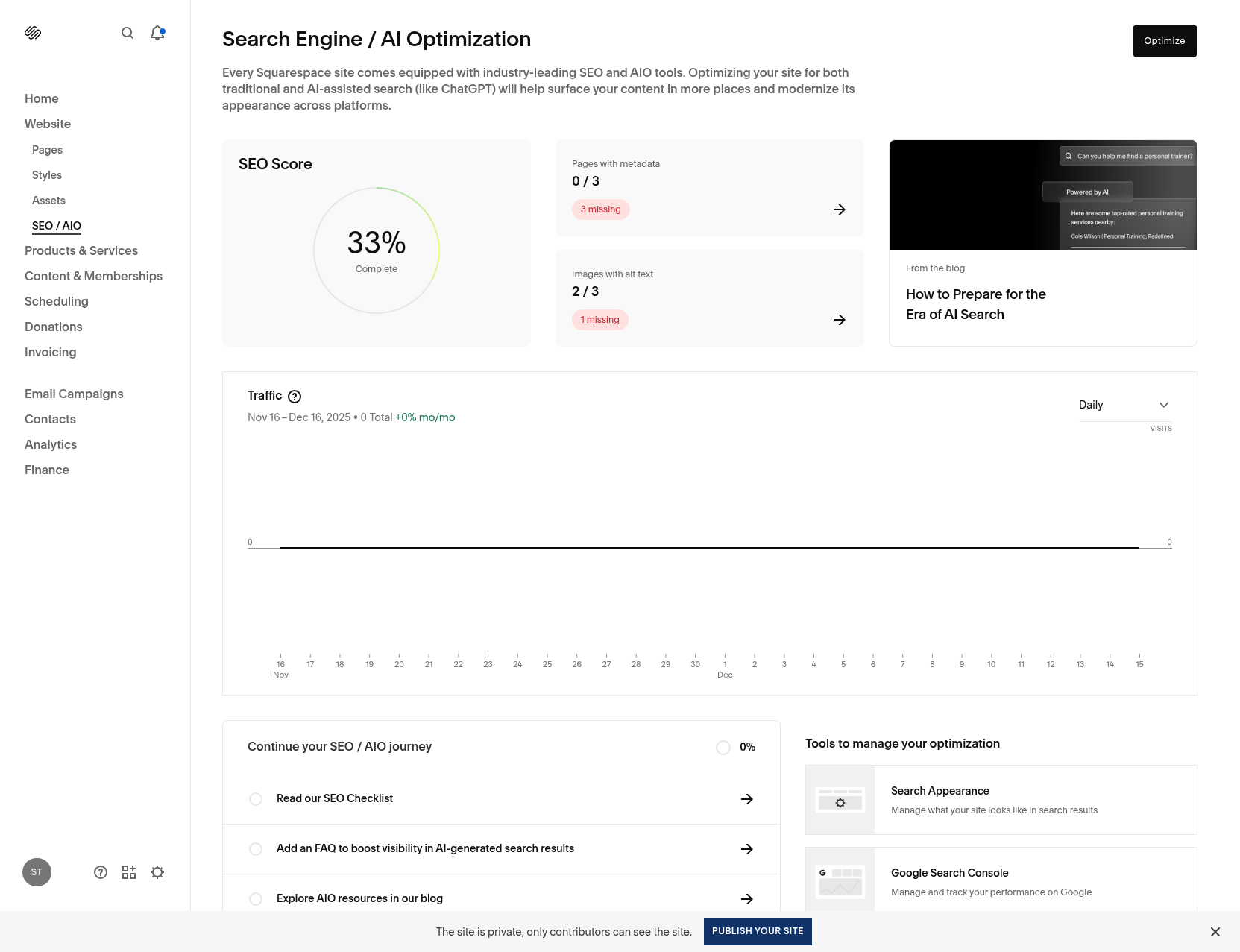Open site search

[127, 32]
